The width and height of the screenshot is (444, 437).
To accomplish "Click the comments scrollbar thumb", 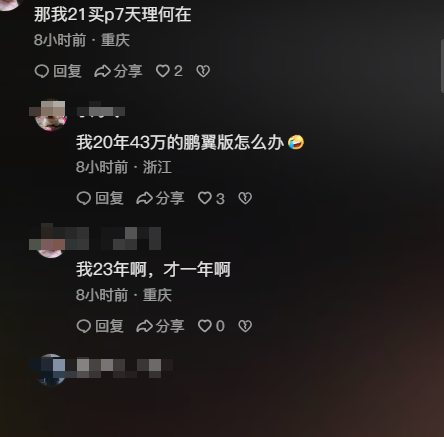I will click(x=442, y=66).
